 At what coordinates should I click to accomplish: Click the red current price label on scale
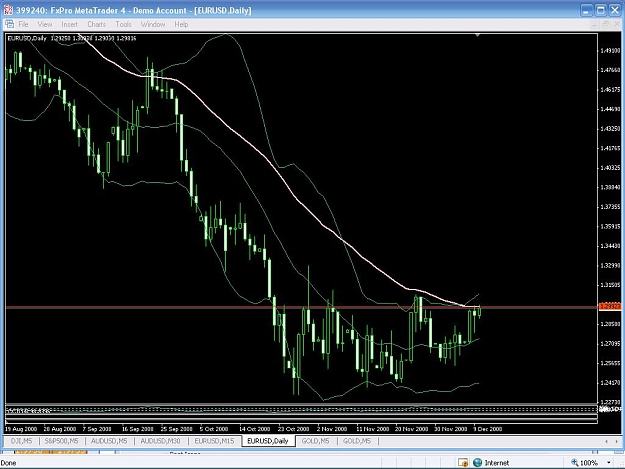click(x=610, y=306)
